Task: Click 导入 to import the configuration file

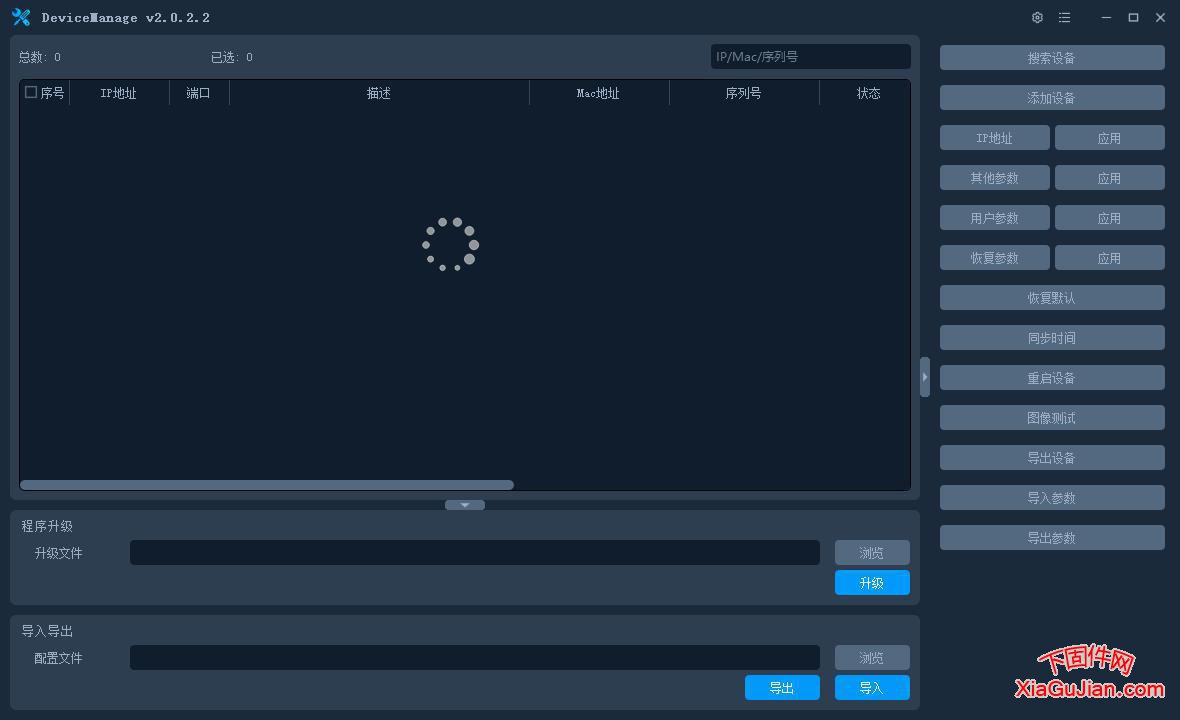Action: pos(871,687)
